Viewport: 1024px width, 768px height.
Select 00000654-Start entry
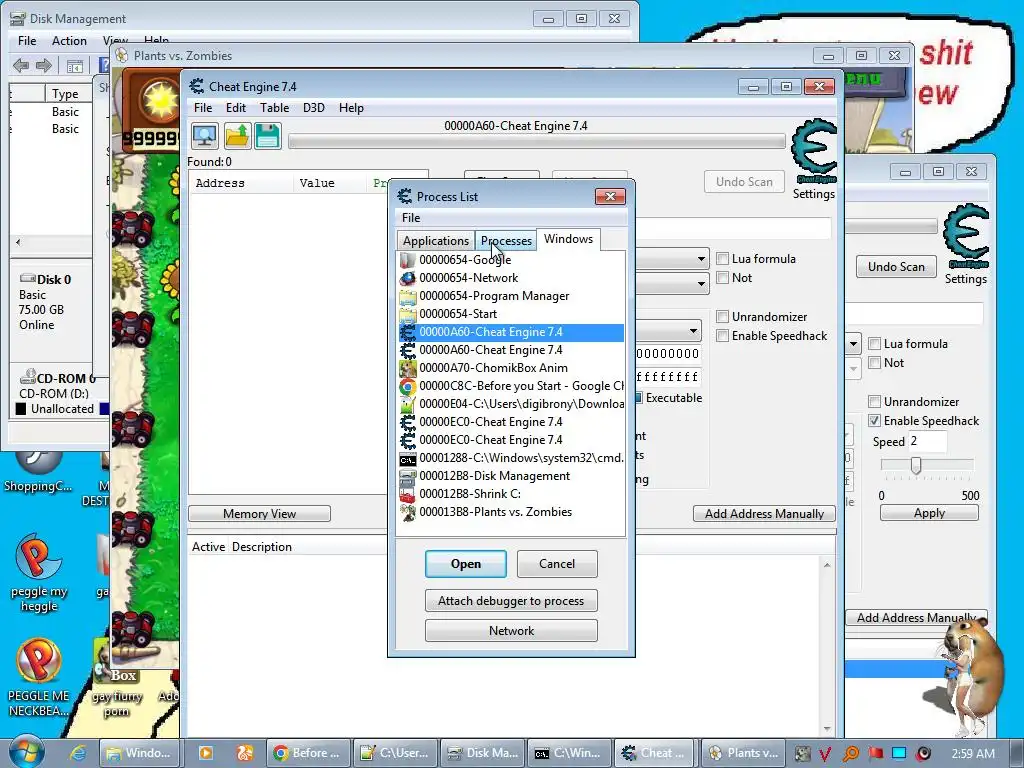click(x=511, y=314)
